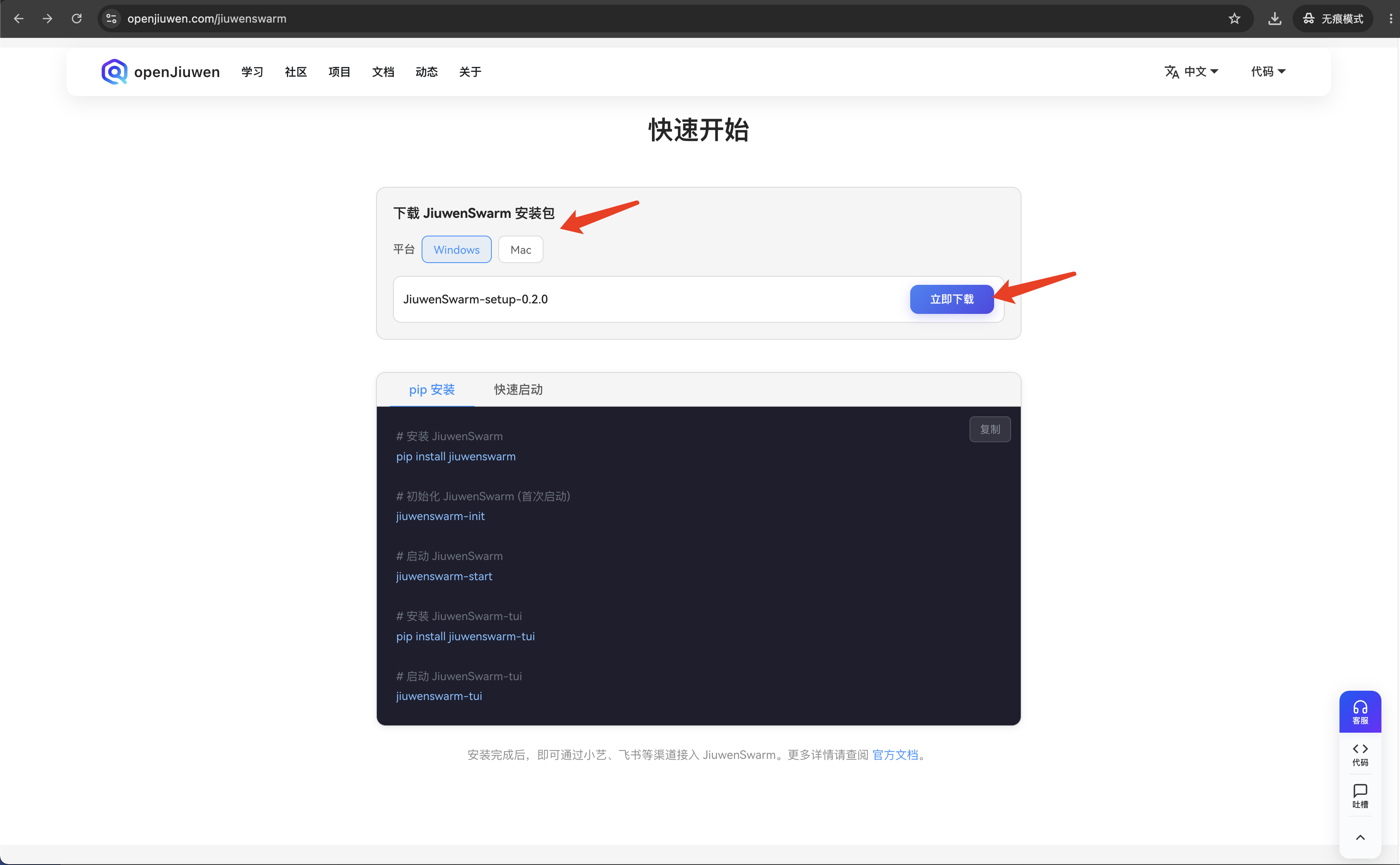Open the 文档 menu item
The width and height of the screenshot is (1400, 865).
pyautogui.click(x=383, y=71)
